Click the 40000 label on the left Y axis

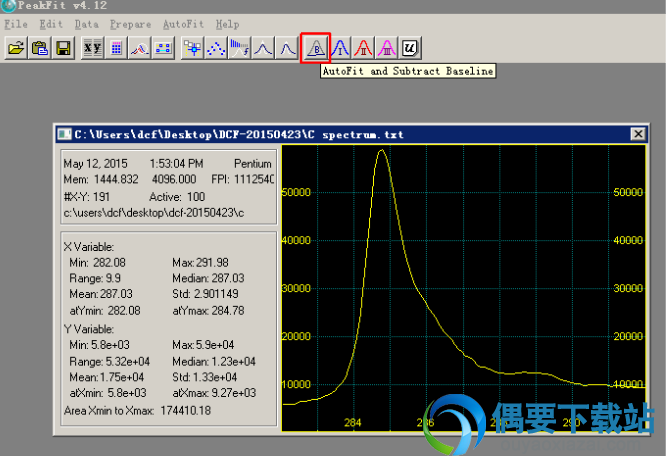point(296,240)
